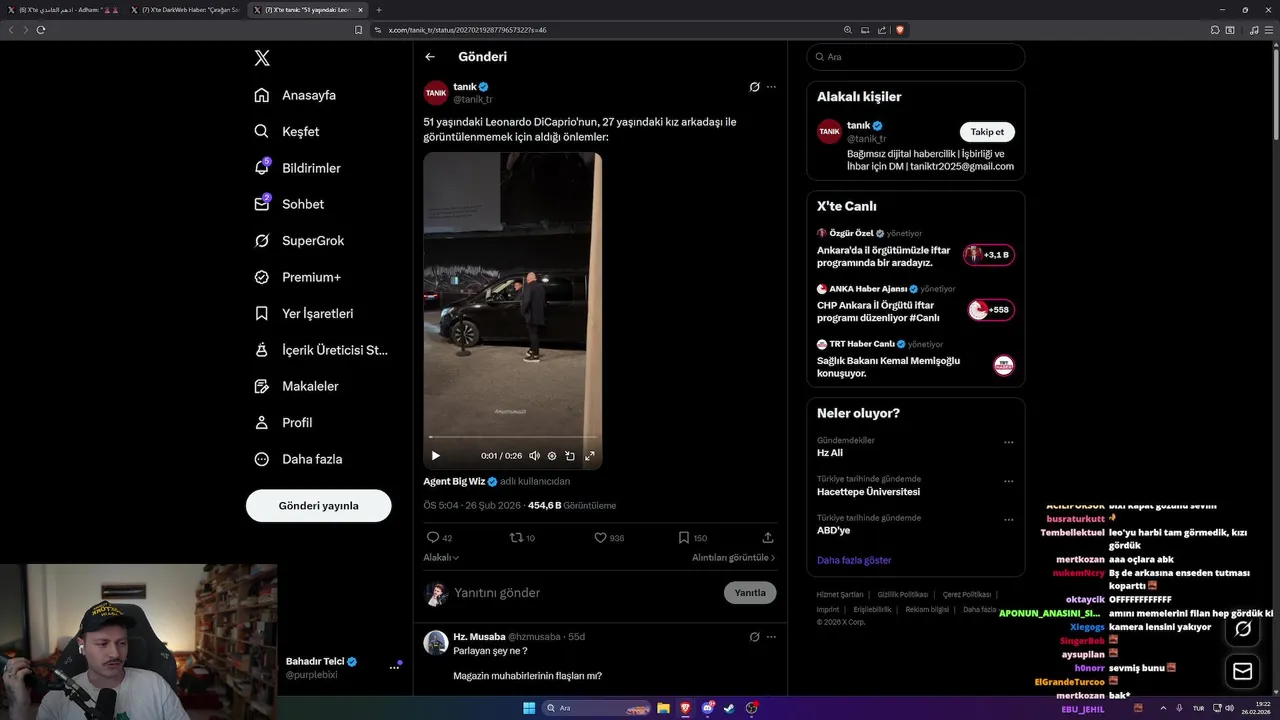
Task: Bookmark the post with 150 bookmarks
Action: tap(684, 537)
